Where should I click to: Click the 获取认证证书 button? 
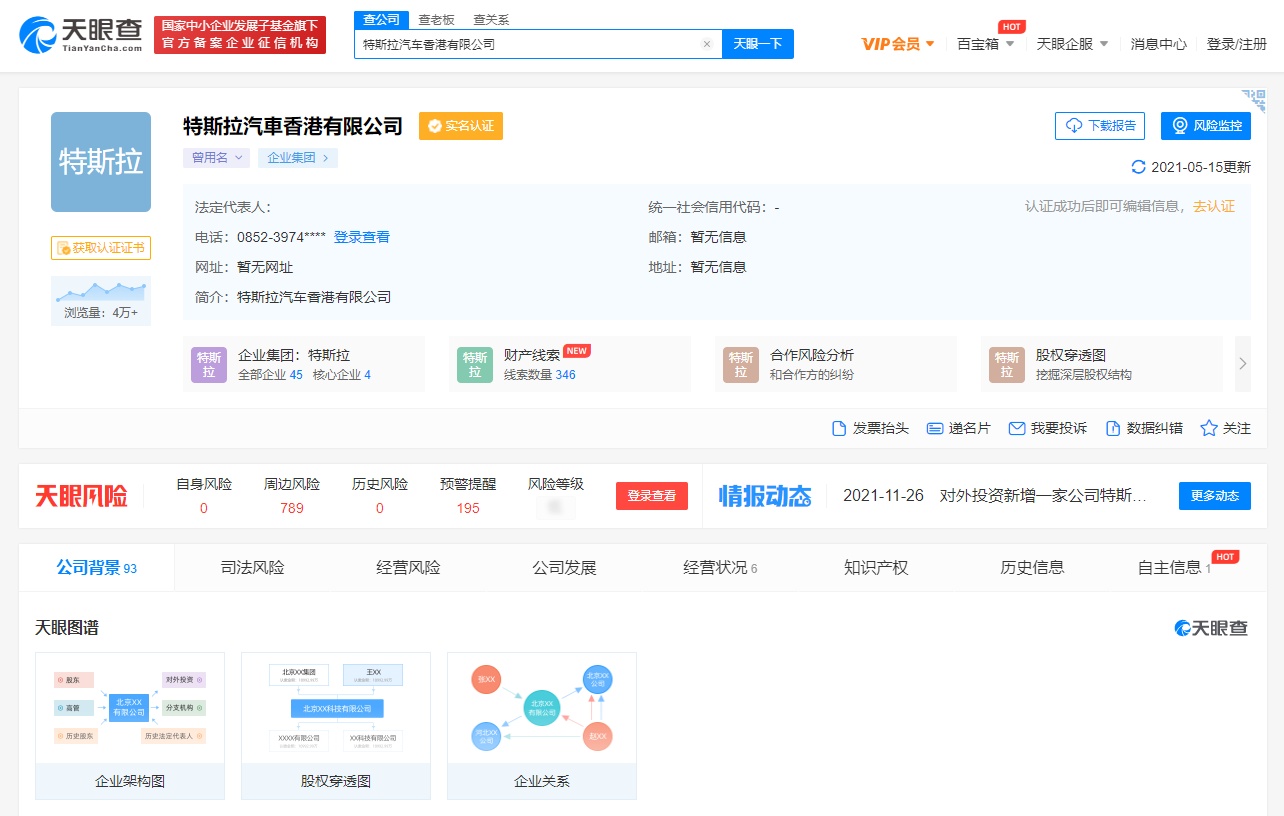[101, 248]
